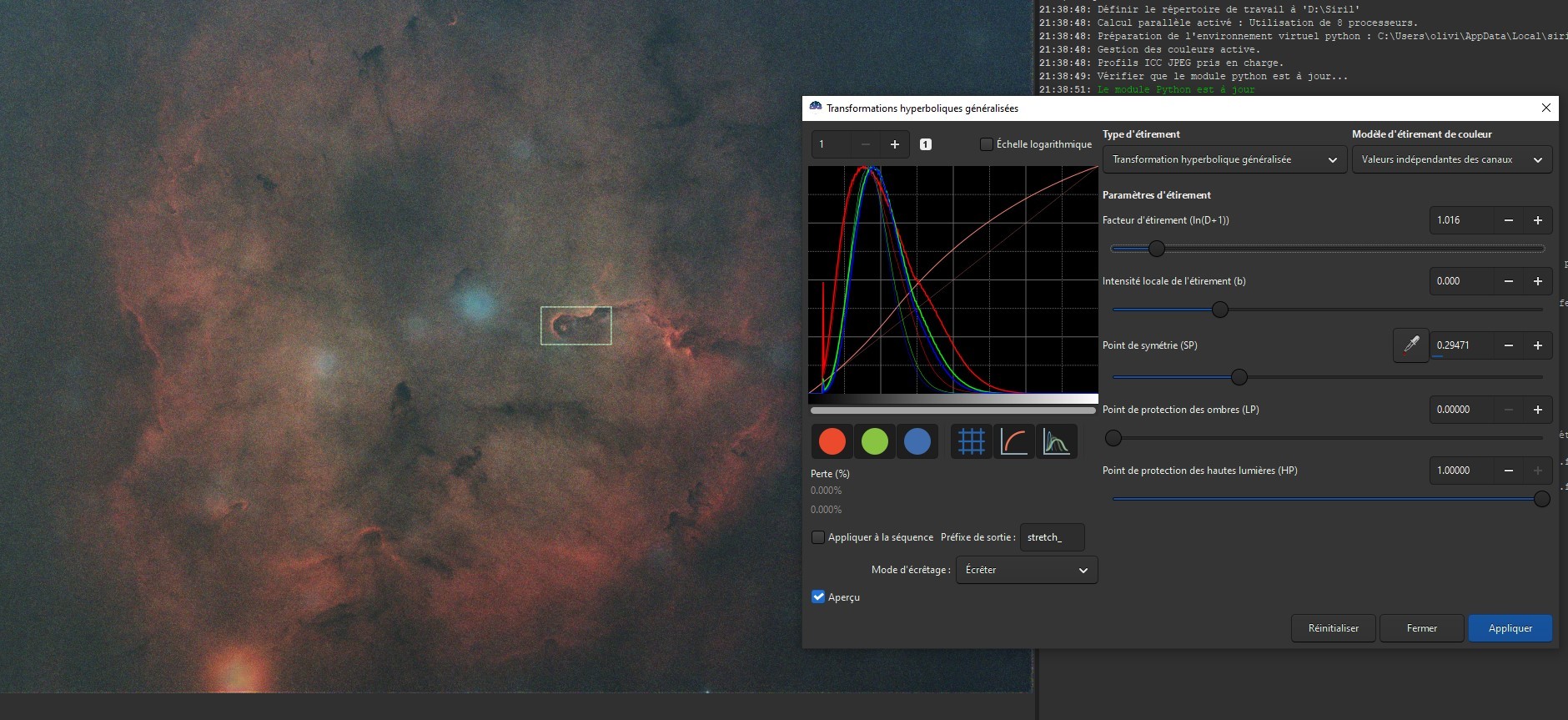
Task: Toggle the original histogram display icon
Action: click(1056, 441)
